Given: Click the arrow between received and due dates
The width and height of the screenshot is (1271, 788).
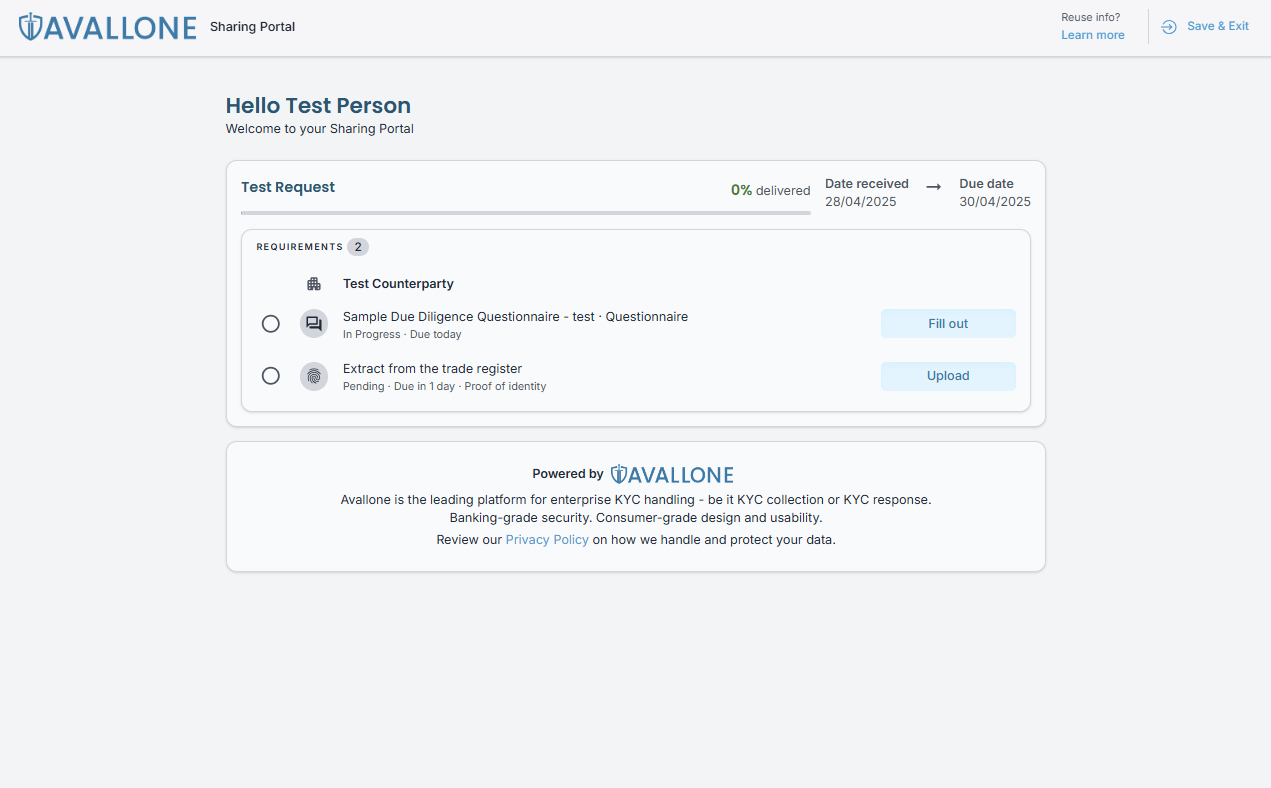Looking at the screenshot, I should [x=933, y=187].
